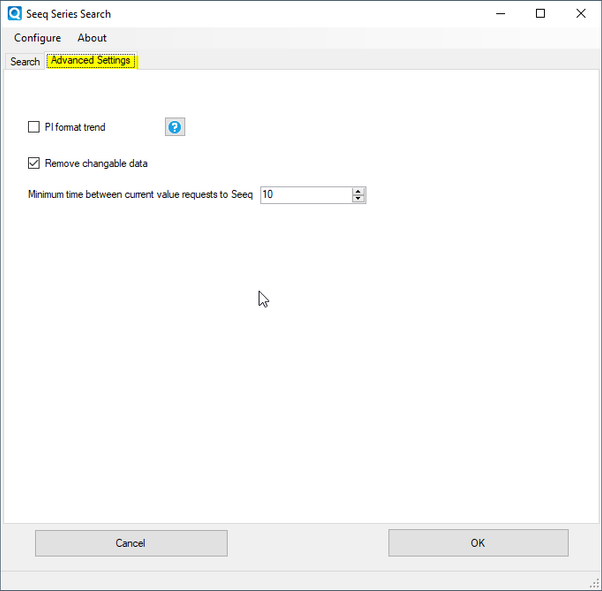Screen dimensions: 602x591
Task: Maximize the Seeq Series Search window
Action: [x=540, y=14]
